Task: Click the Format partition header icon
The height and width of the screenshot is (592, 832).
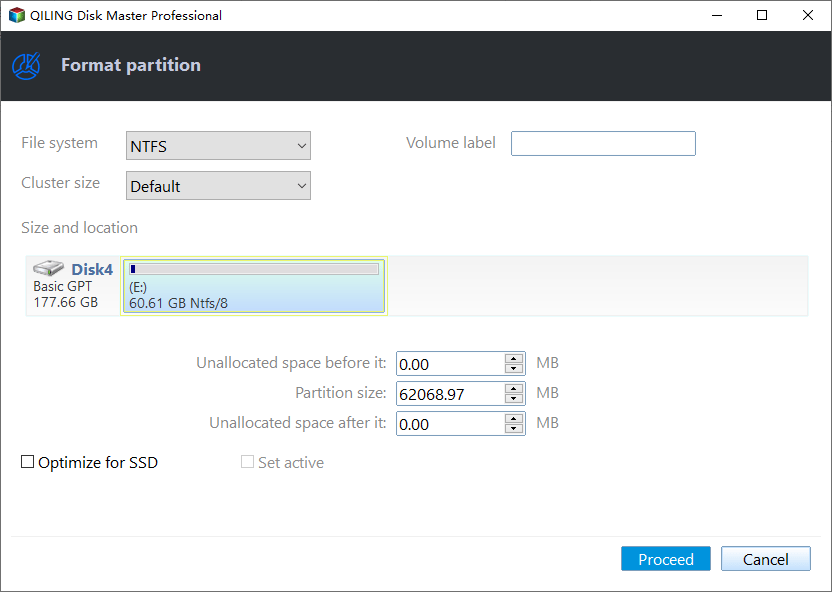Action: click(26, 66)
